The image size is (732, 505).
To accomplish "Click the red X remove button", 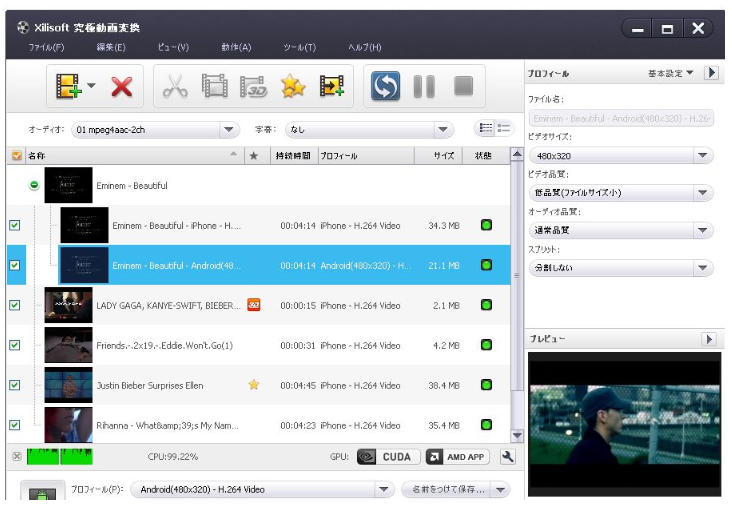I will [x=122, y=87].
